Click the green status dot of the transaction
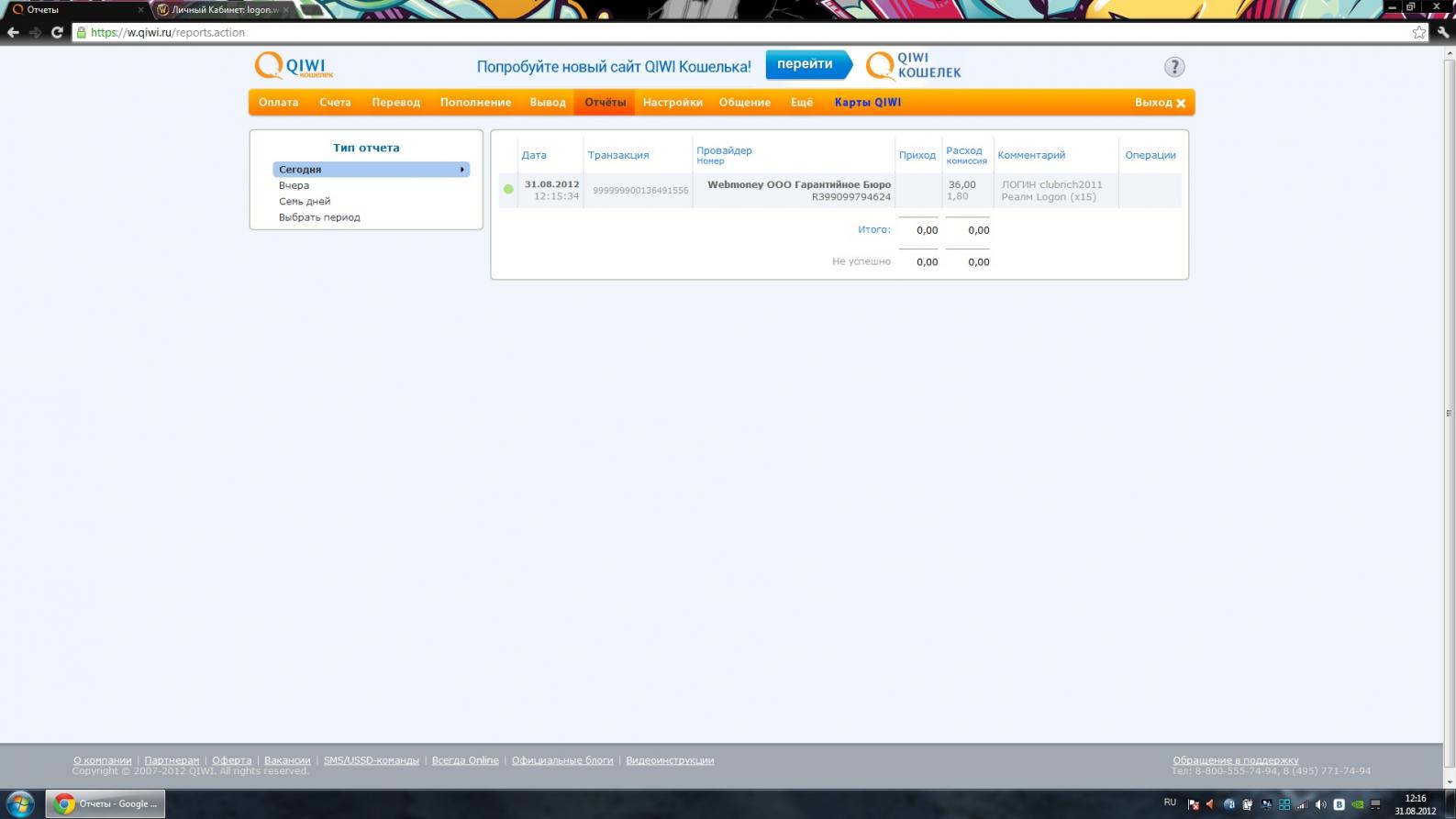This screenshot has height=819, width=1456. point(508,190)
